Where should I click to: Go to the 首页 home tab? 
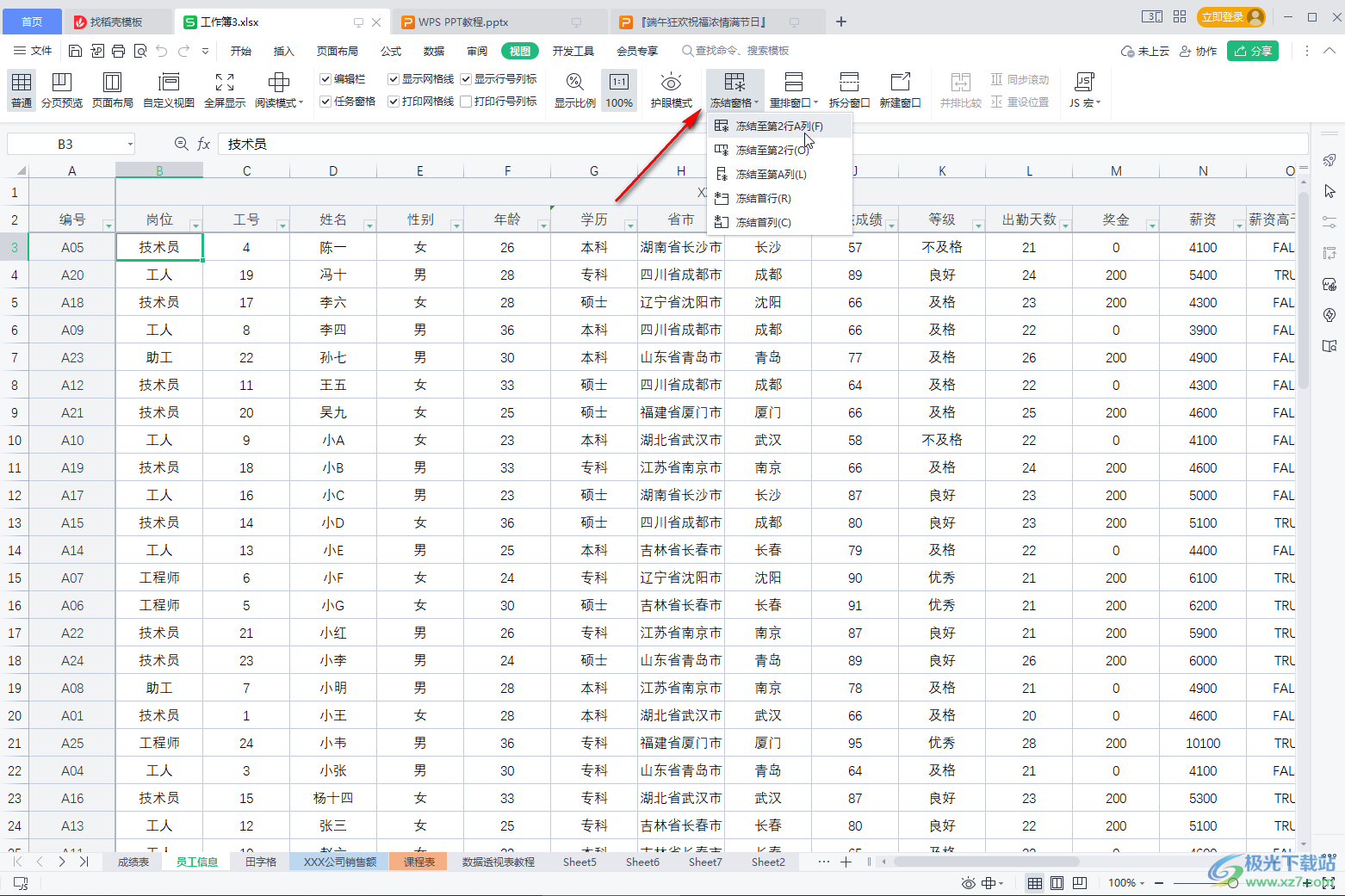click(32, 22)
